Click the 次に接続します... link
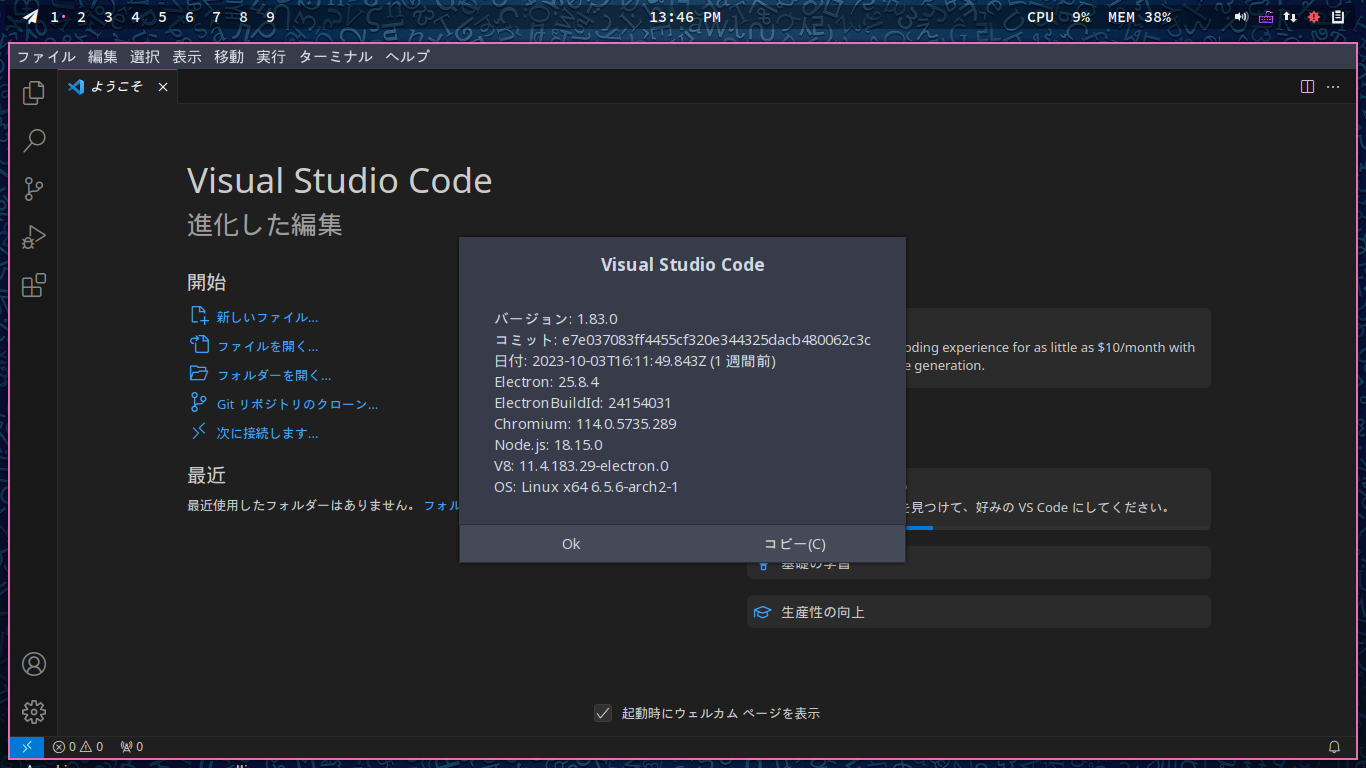The width and height of the screenshot is (1366, 768). pyautogui.click(x=268, y=433)
